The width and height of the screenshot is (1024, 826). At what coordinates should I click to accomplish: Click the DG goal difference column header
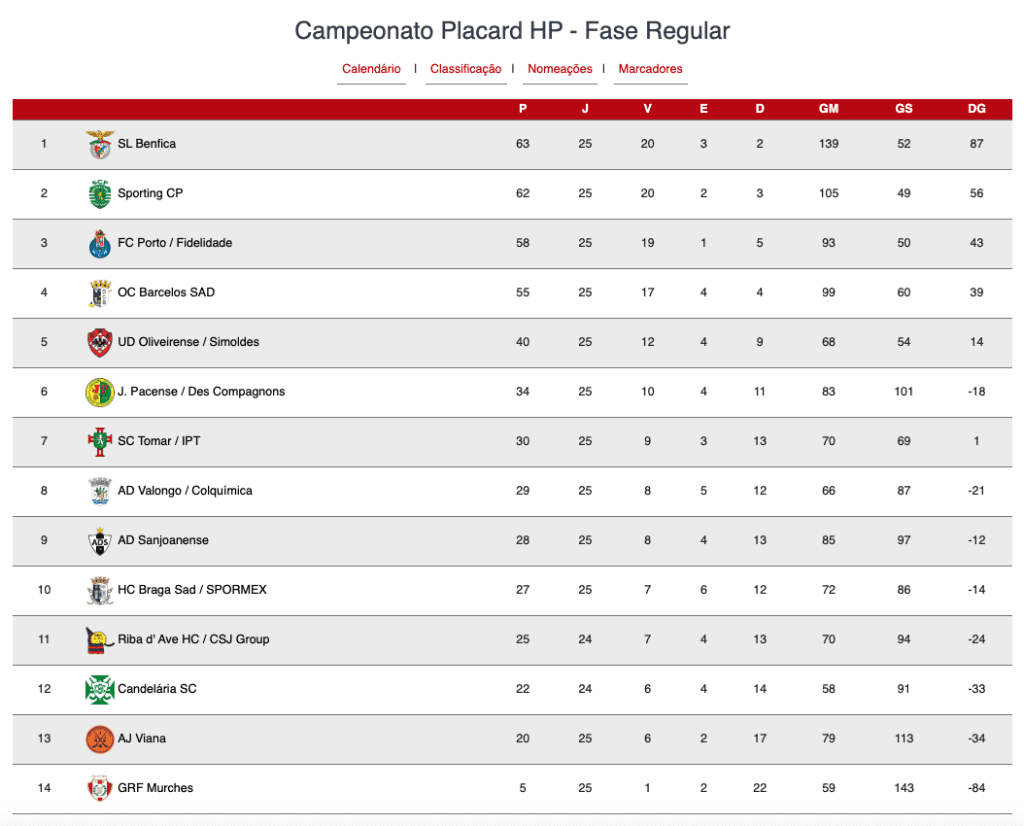(x=976, y=109)
